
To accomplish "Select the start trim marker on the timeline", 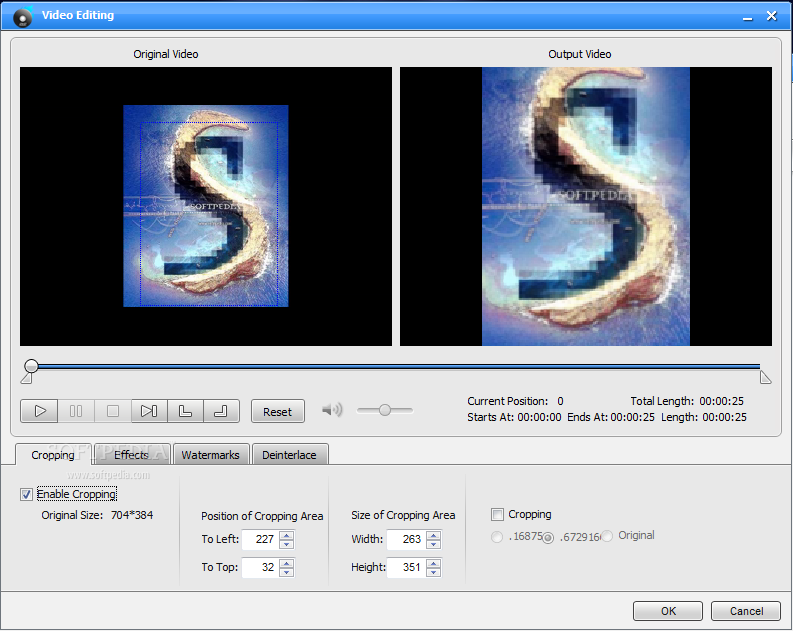I will tap(26, 378).
